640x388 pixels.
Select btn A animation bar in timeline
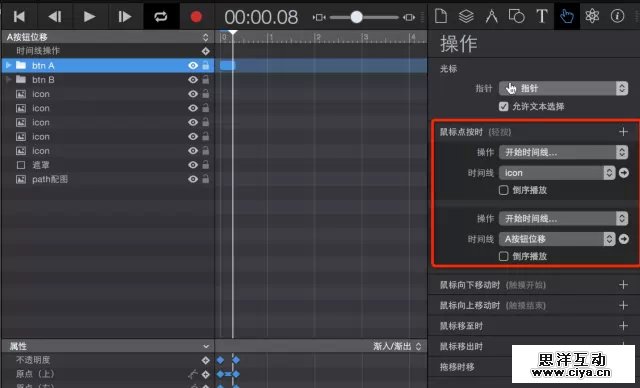click(227, 65)
